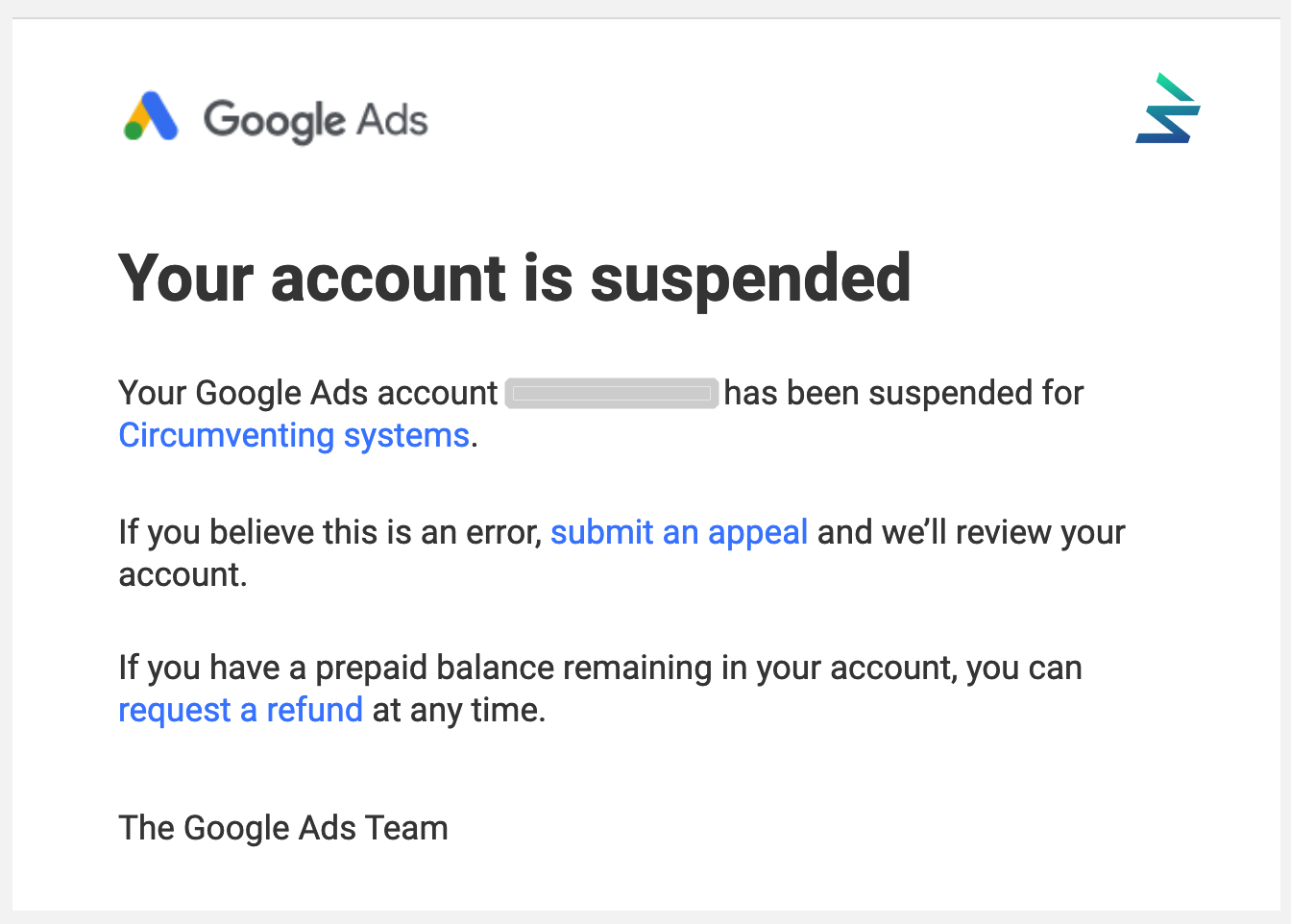
Task: Click the word suspended in the heading
Action: point(750,279)
